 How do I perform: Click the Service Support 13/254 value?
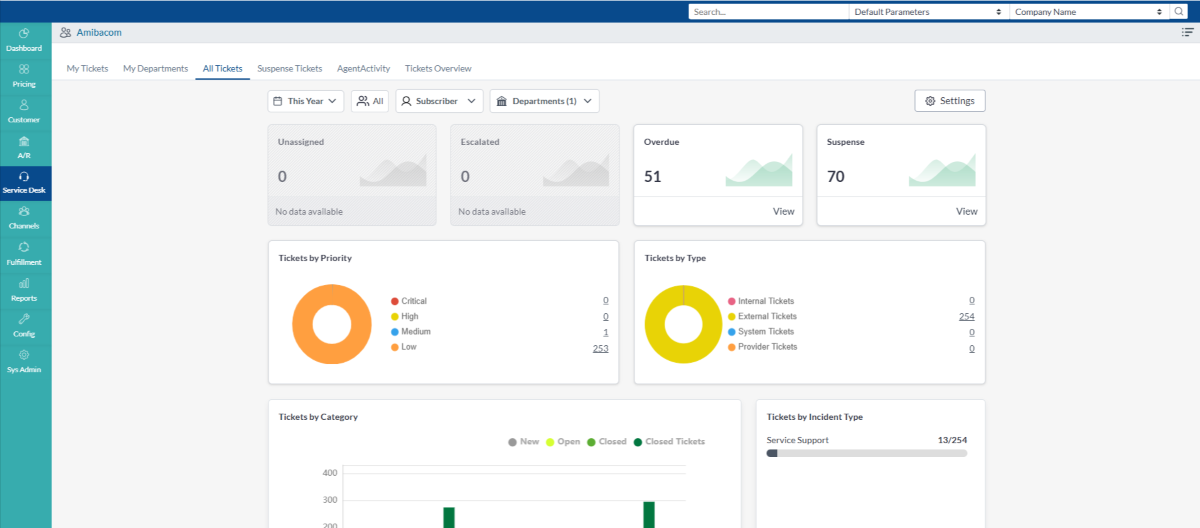(x=952, y=440)
